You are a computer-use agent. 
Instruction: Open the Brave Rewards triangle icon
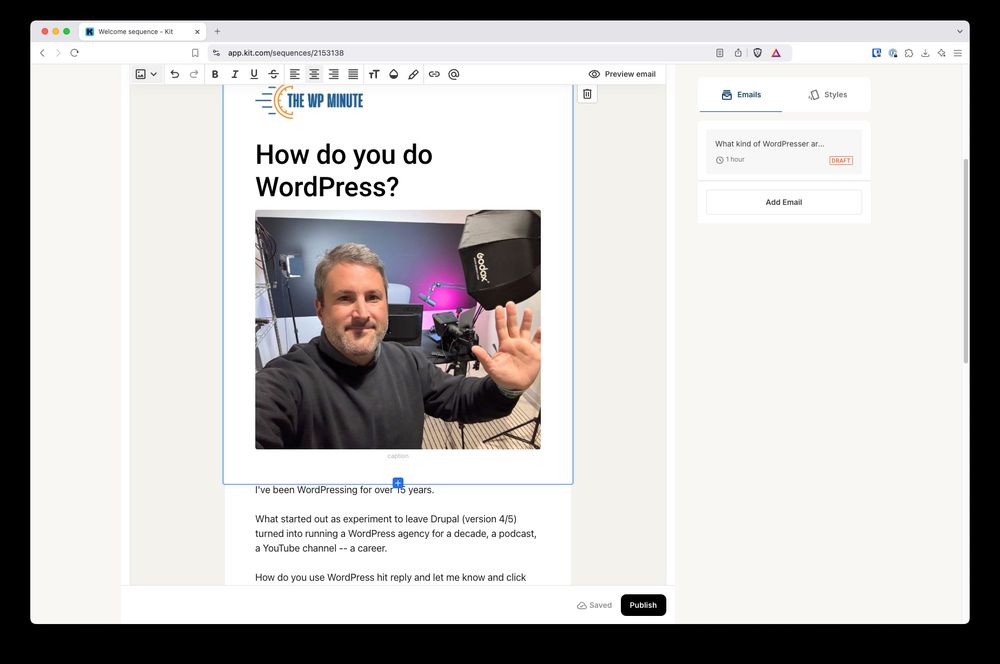click(x=776, y=53)
